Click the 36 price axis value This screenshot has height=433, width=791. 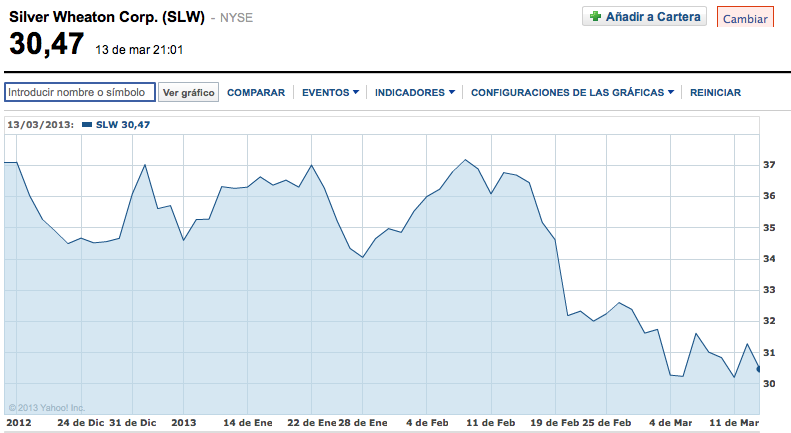(769, 196)
